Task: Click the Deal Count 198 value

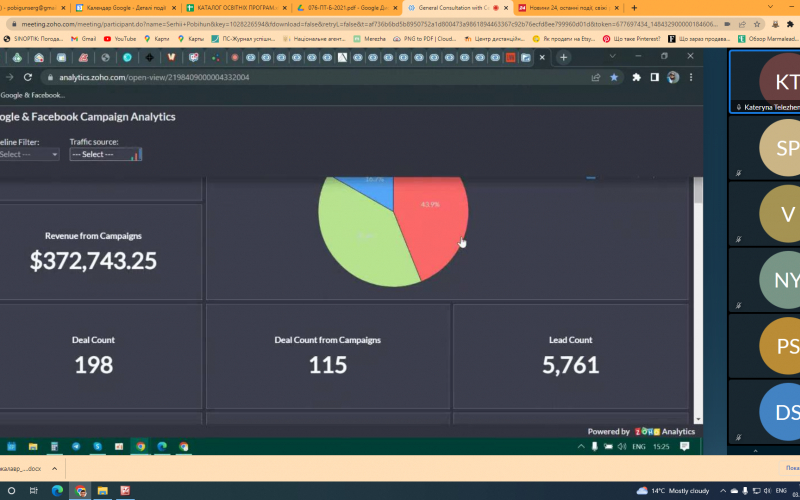Action: (93, 365)
